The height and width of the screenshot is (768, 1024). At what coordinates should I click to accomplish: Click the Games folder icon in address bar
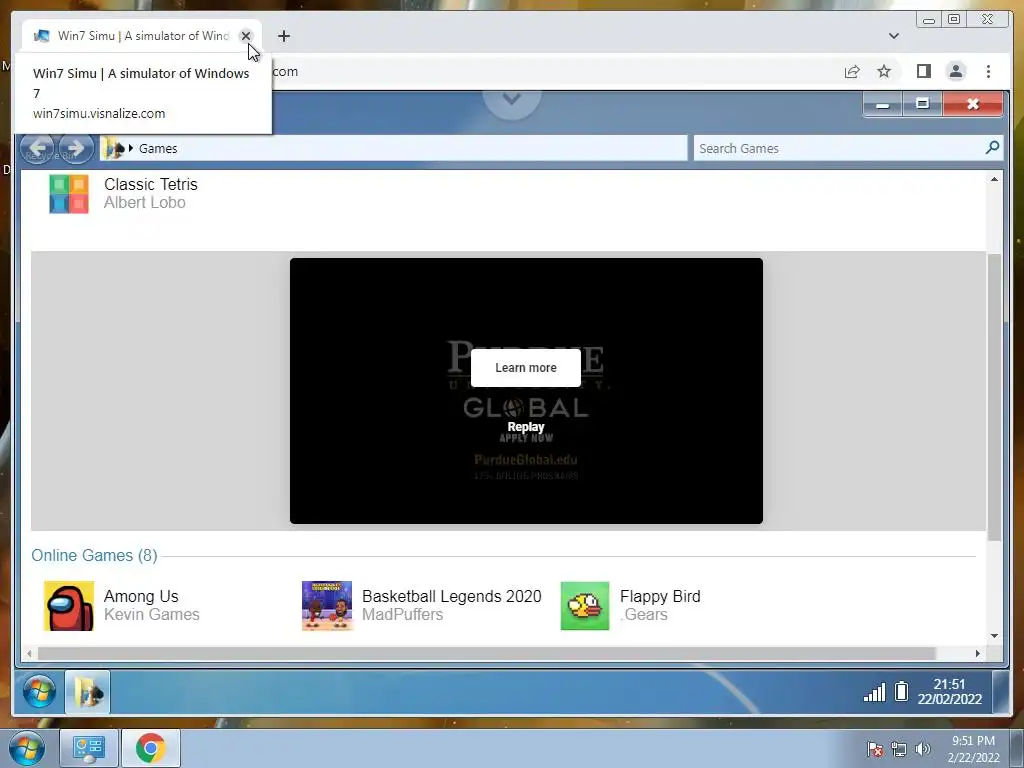tap(115, 149)
